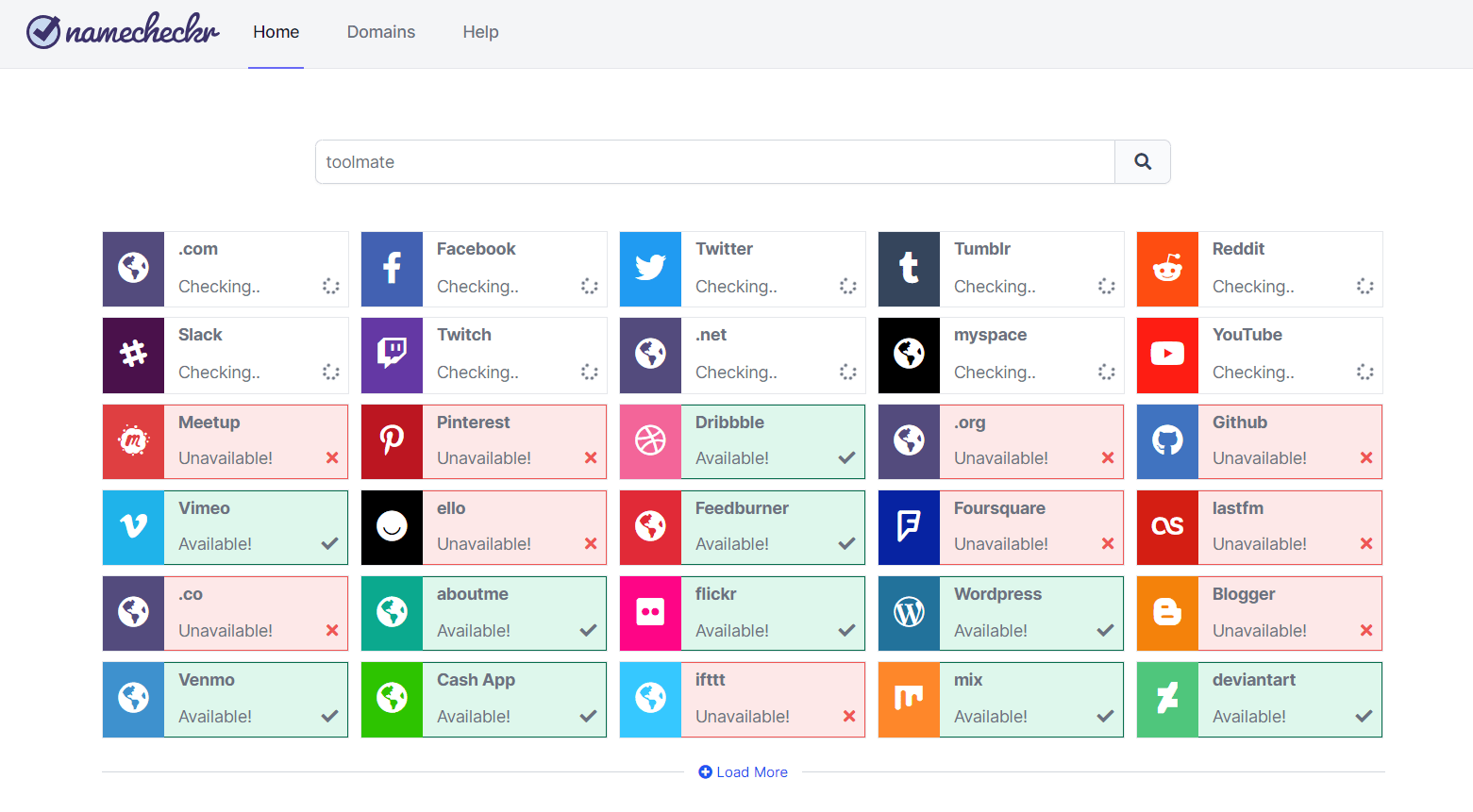Screen dimensions: 1473x812
Task: Click inside the toolmate search field
Action: coord(714,161)
